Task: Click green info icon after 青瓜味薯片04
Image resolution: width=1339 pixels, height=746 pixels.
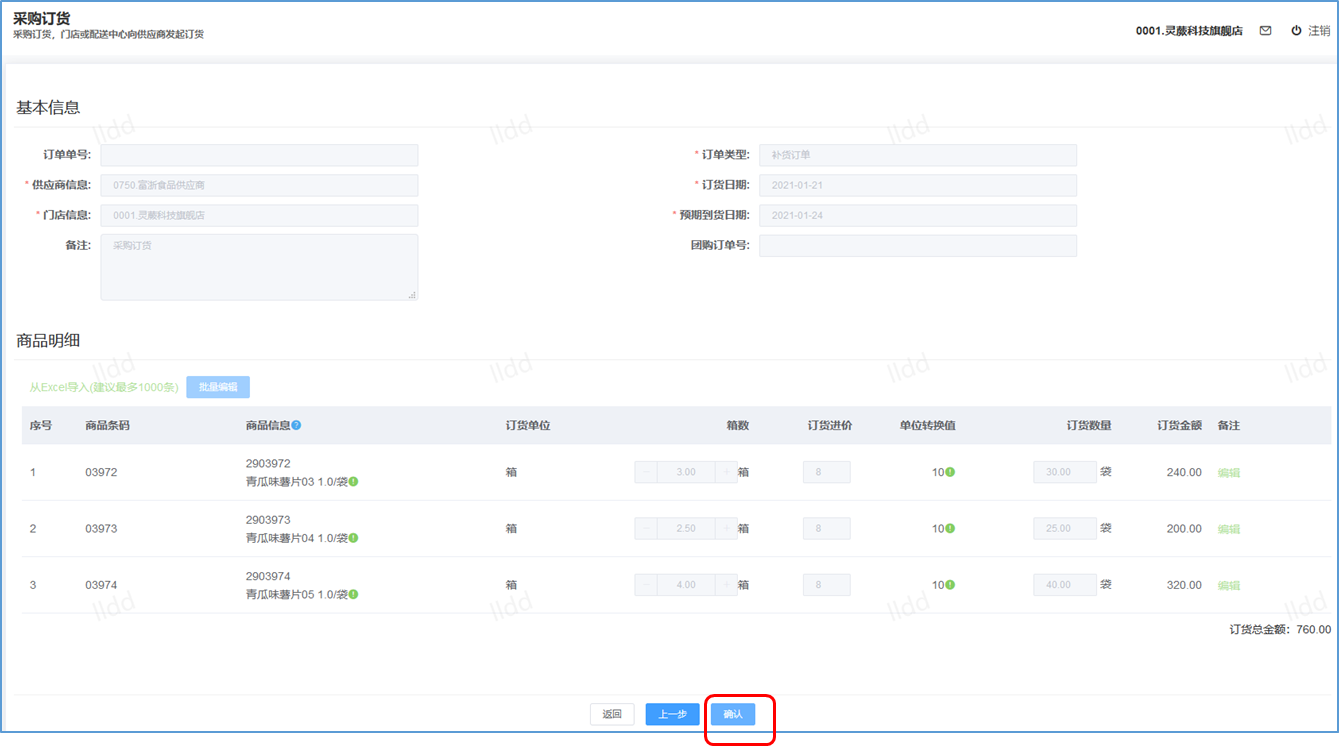Action: click(353, 538)
